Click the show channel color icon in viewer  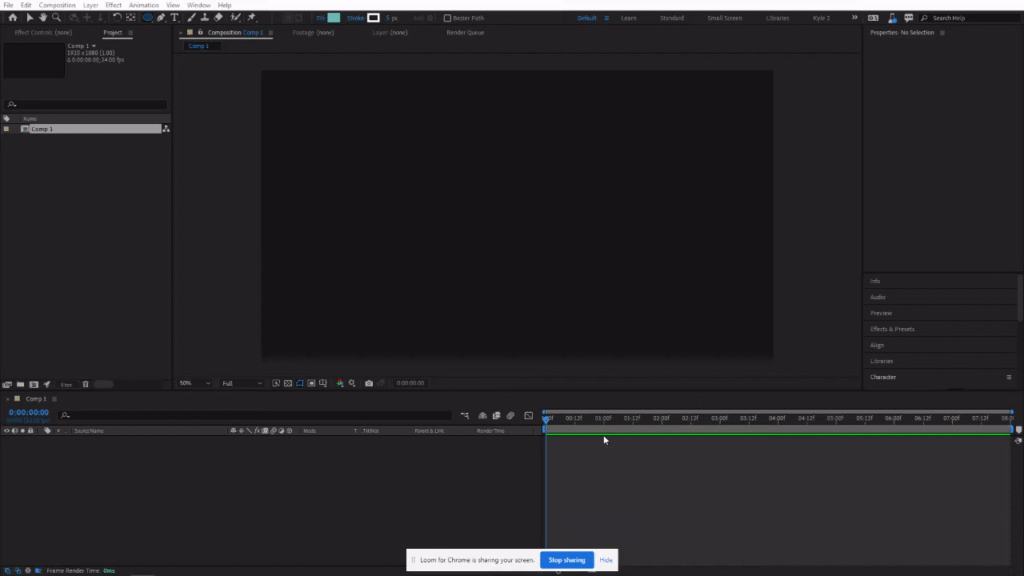point(340,383)
